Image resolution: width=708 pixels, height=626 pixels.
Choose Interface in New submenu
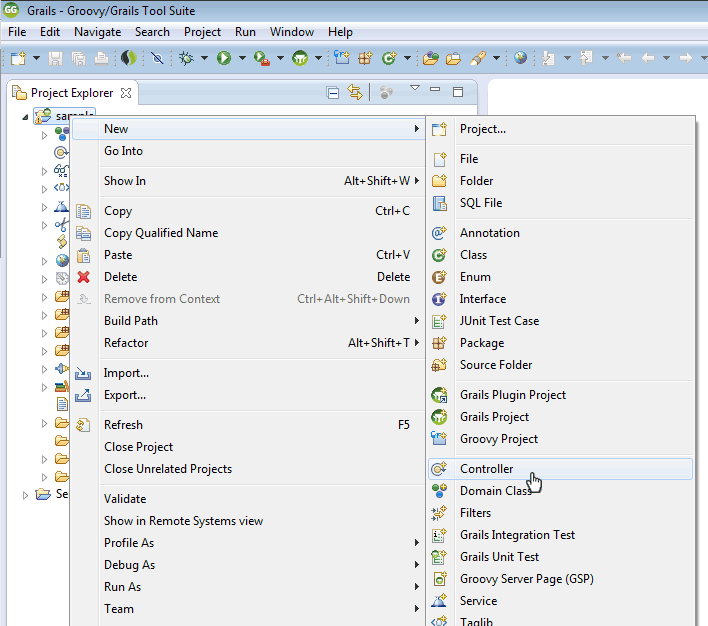point(560,299)
